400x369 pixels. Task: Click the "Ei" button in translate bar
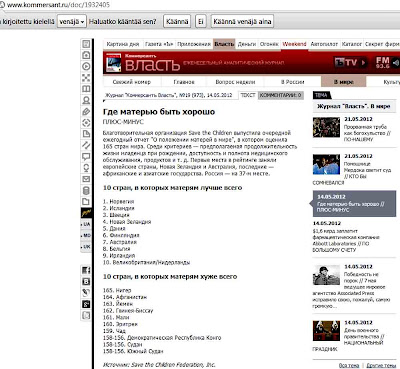tap(200, 22)
